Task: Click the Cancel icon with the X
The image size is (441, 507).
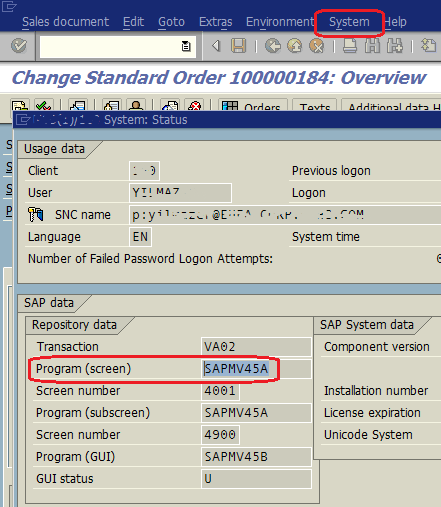Action: tap(317, 46)
